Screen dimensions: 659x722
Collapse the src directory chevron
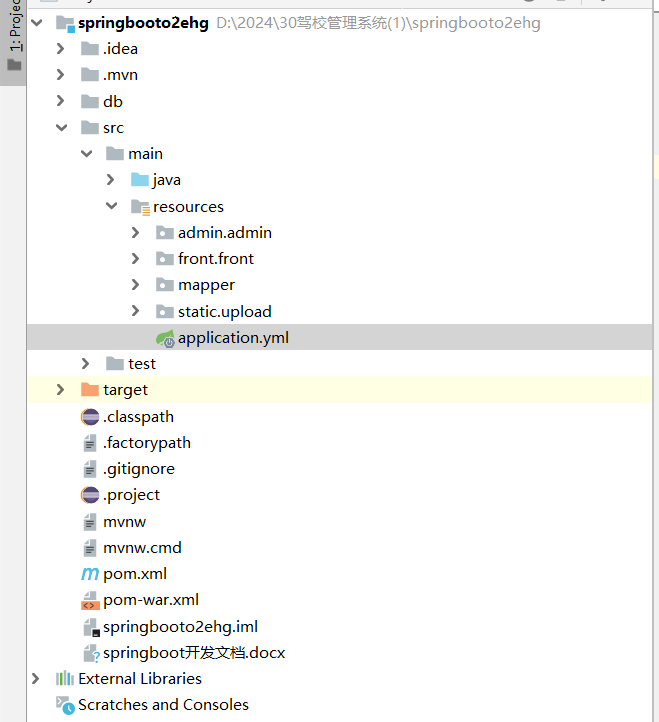pos(61,128)
